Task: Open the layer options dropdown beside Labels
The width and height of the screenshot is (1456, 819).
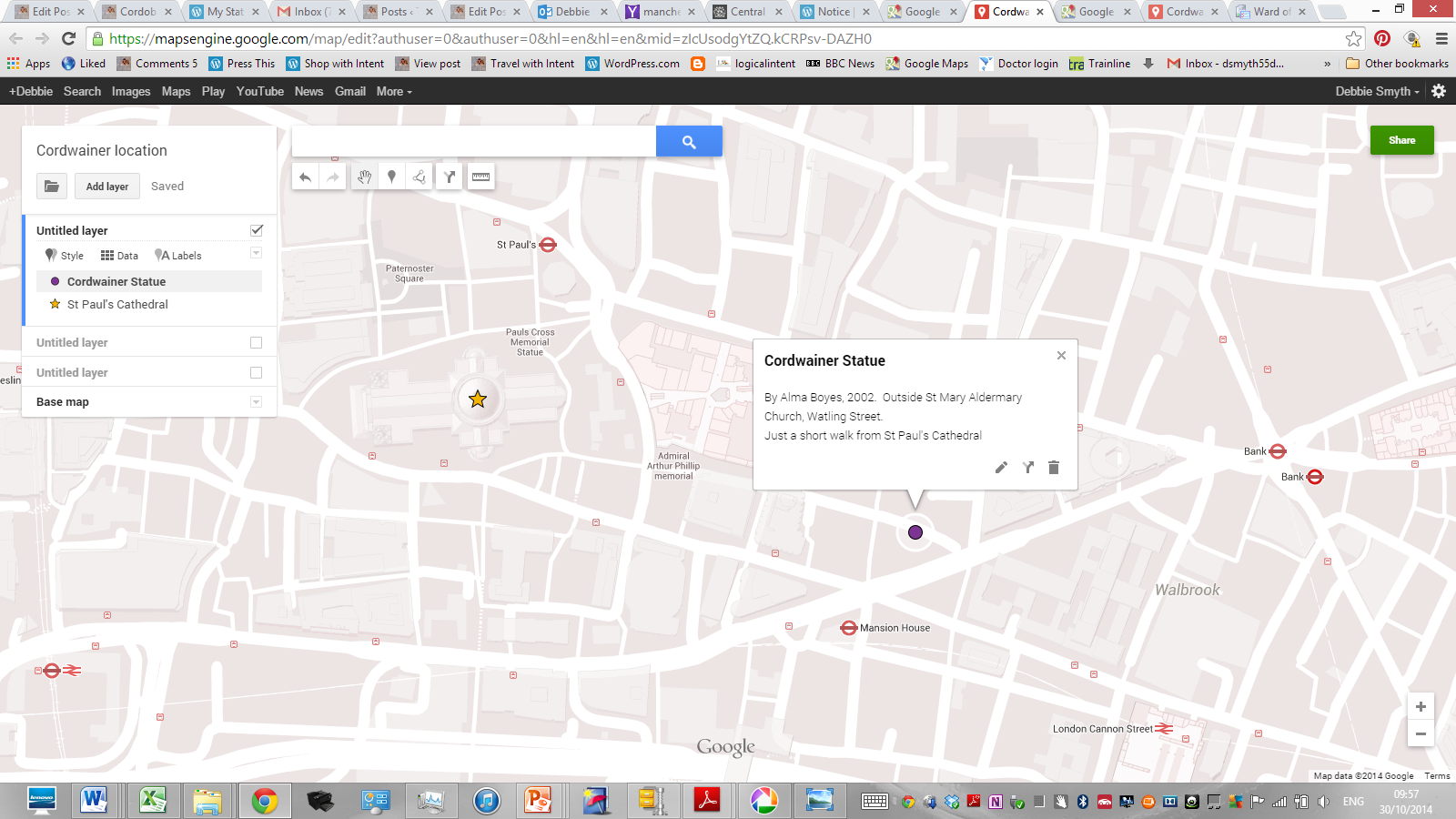Action: [x=256, y=253]
